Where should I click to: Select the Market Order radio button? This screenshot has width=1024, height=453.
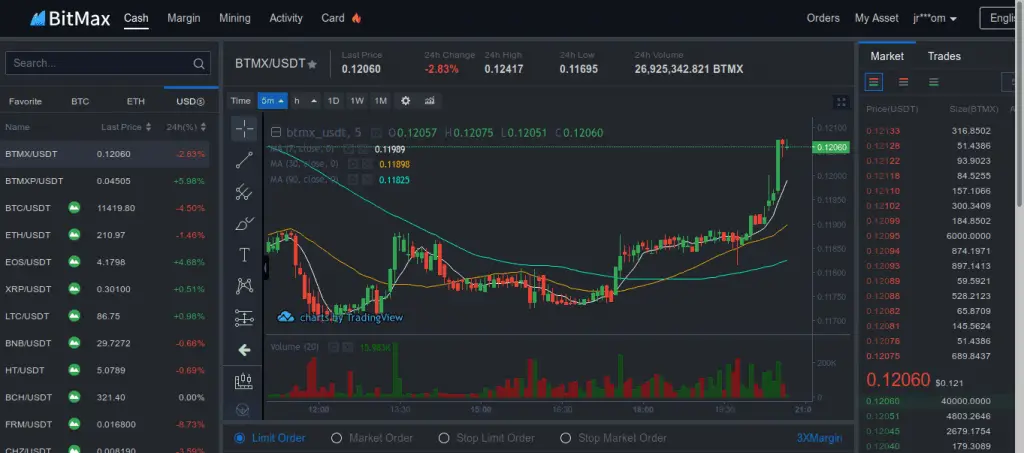[336, 438]
